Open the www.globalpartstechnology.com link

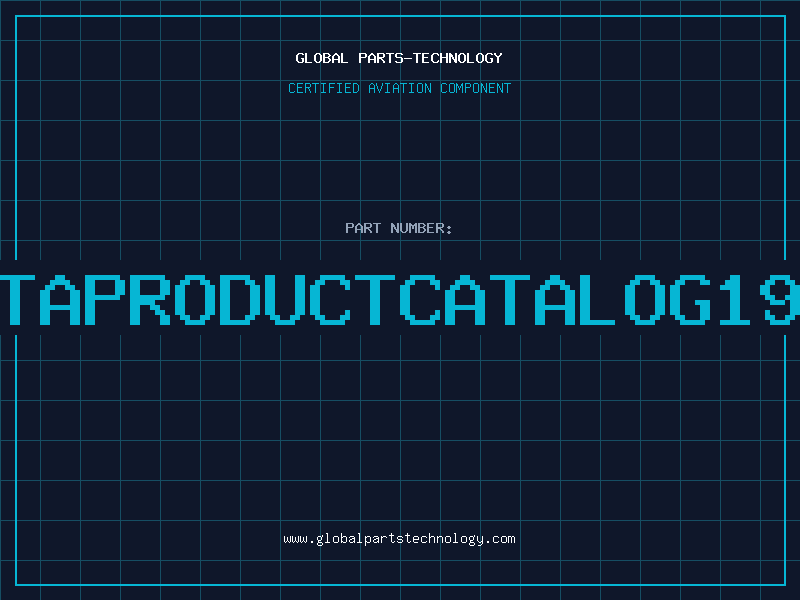point(399,539)
